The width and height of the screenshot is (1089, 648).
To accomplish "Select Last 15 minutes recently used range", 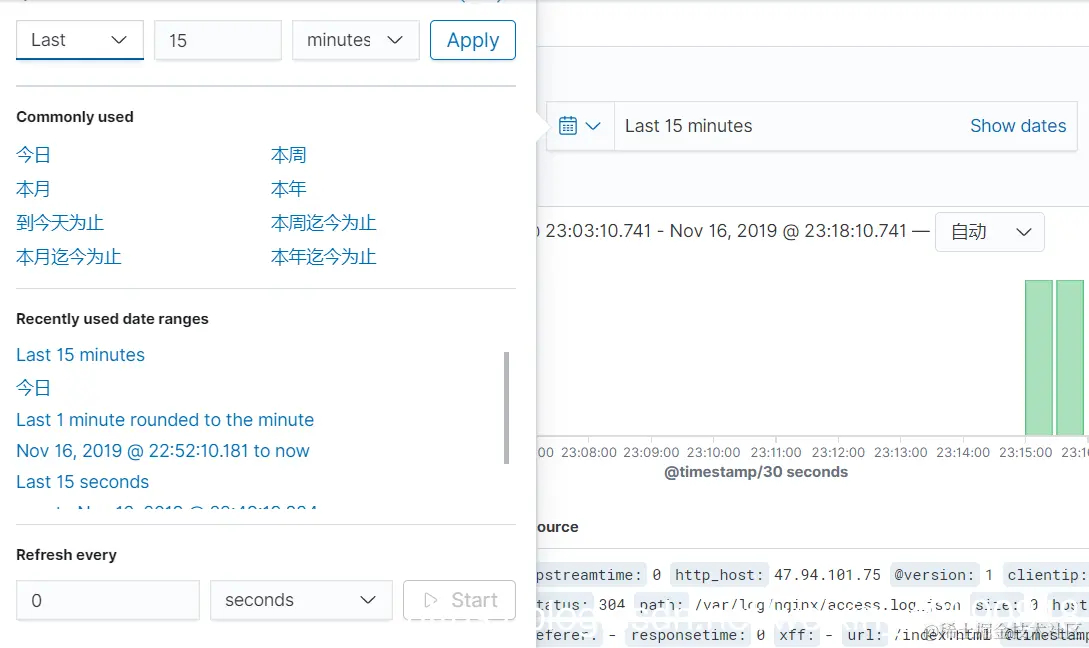I will [80, 355].
